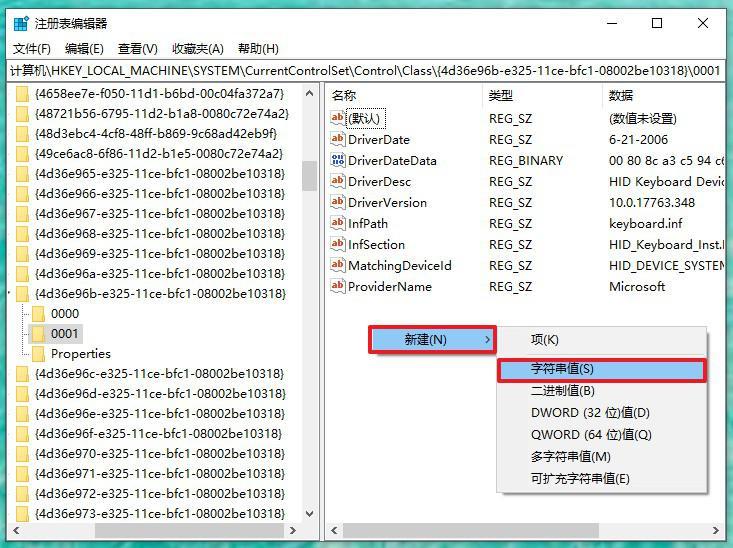Click the registry path address bar

(366, 71)
